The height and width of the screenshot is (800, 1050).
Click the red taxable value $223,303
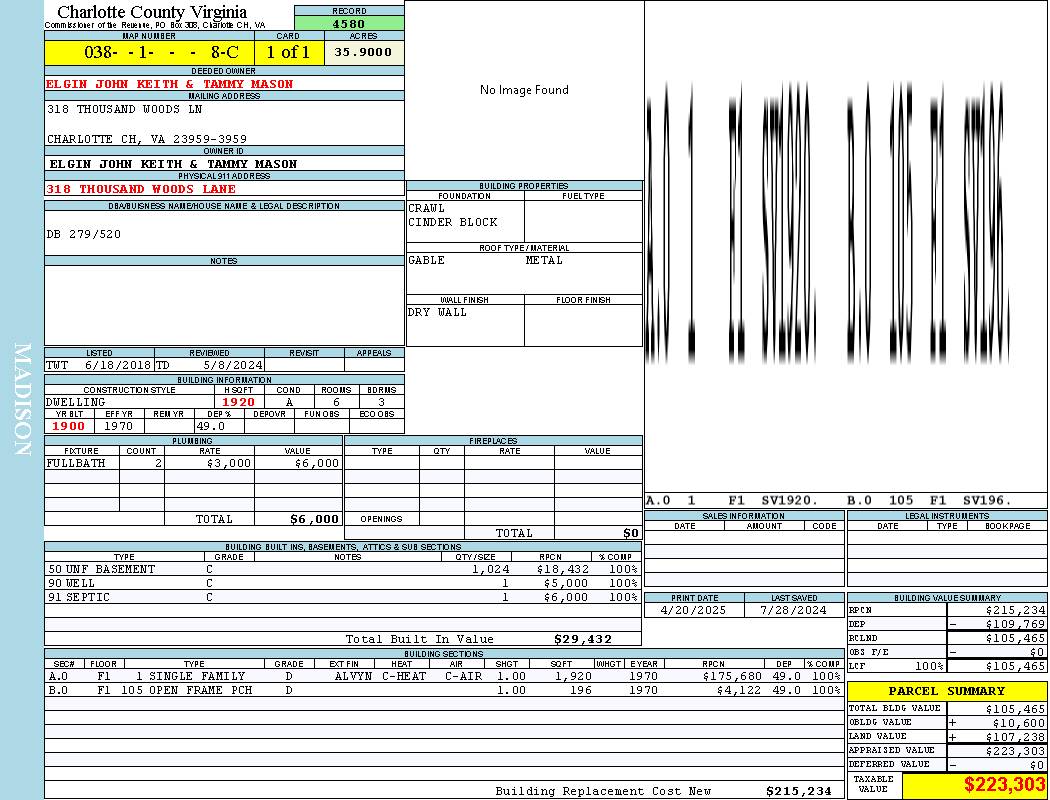coord(1004,785)
